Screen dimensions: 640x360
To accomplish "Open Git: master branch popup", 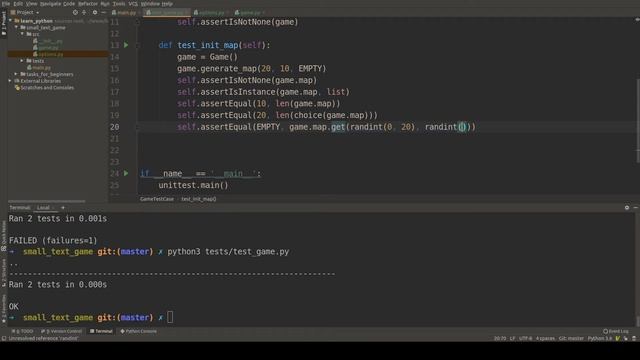I will pyautogui.click(x=571, y=338).
